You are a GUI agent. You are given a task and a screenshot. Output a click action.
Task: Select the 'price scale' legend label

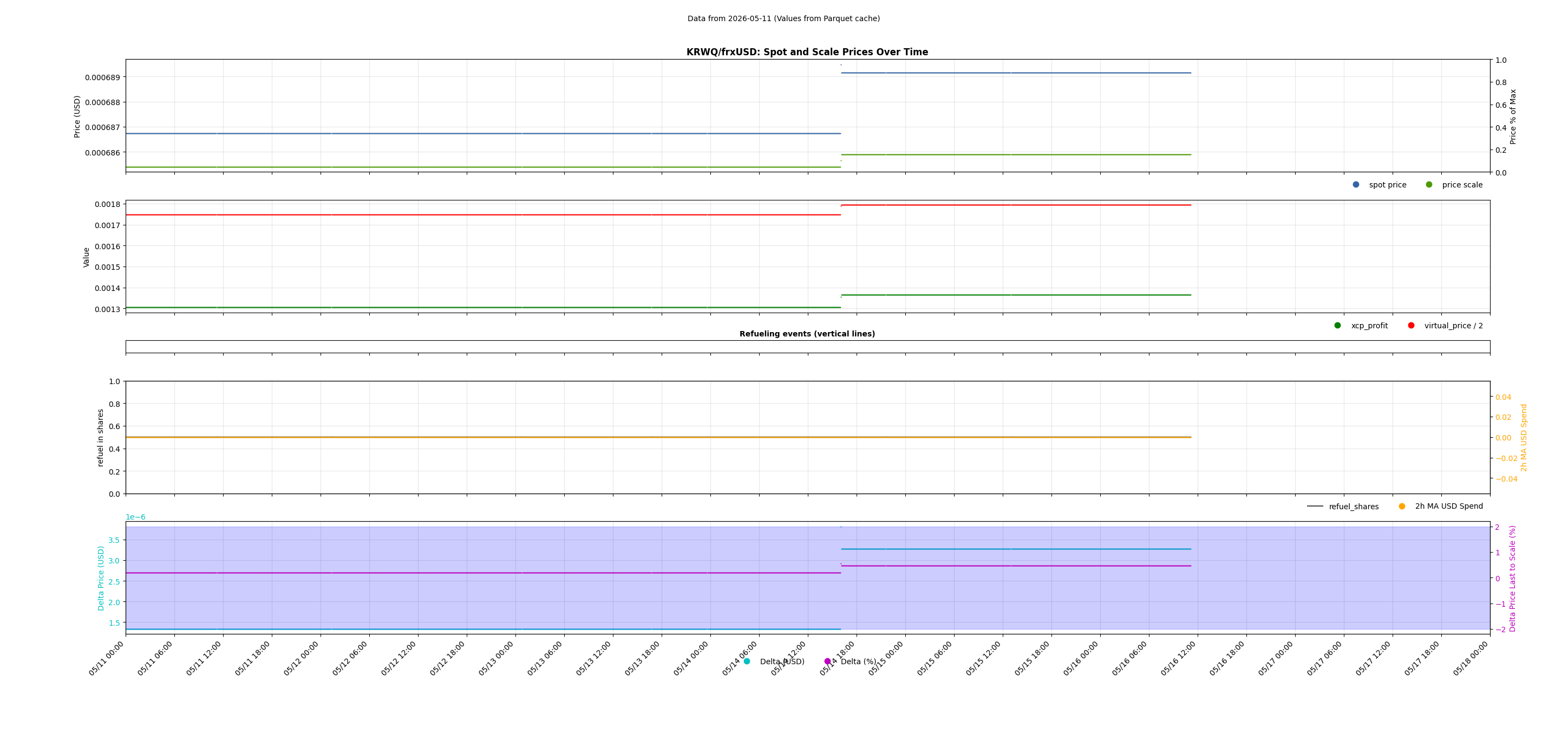point(1462,185)
